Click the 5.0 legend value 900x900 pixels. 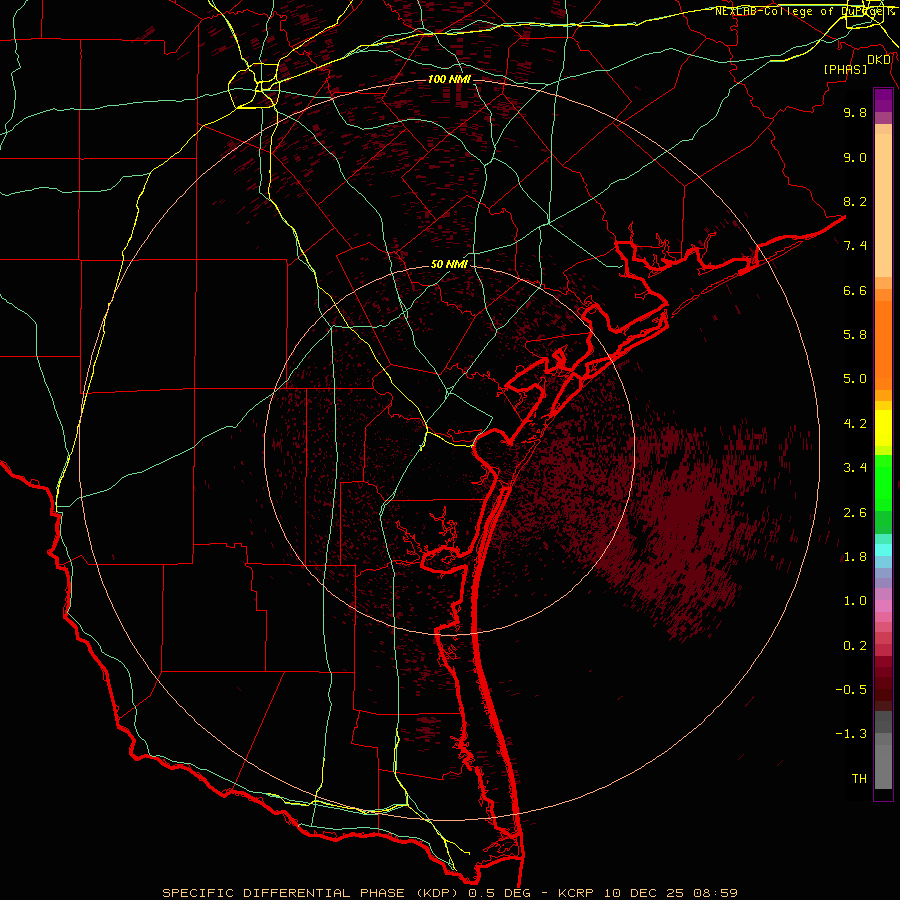(x=855, y=379)
